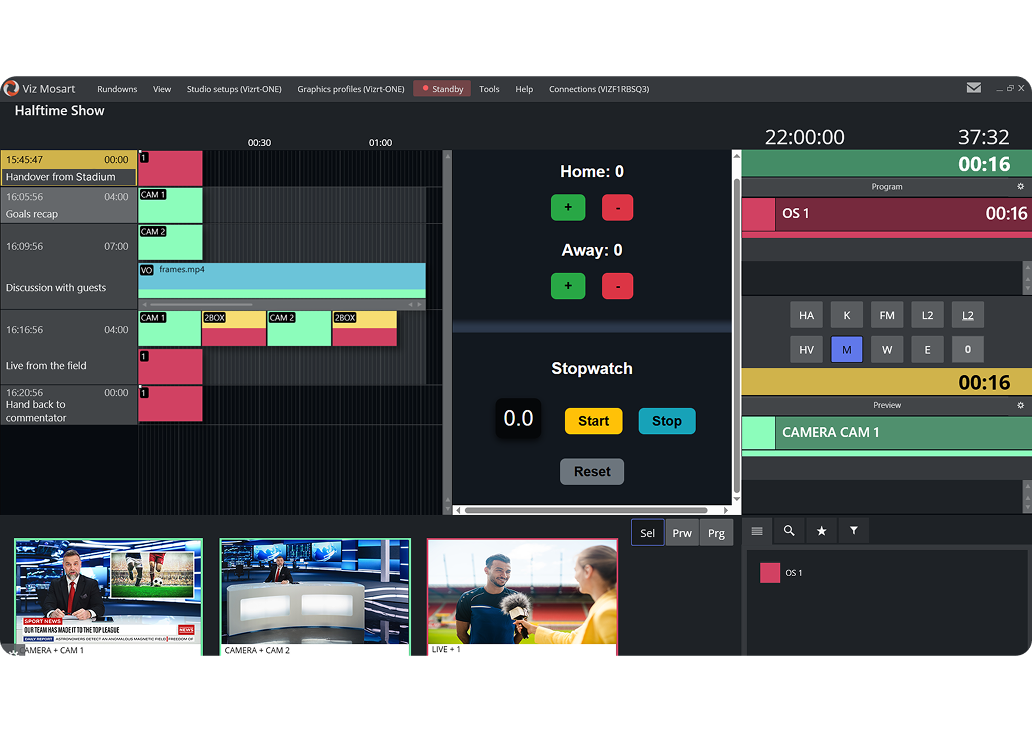This screenshot has height=732, width=1032.
Task: Click the Viz Mosart logo icon
Action: pos(11,88)
